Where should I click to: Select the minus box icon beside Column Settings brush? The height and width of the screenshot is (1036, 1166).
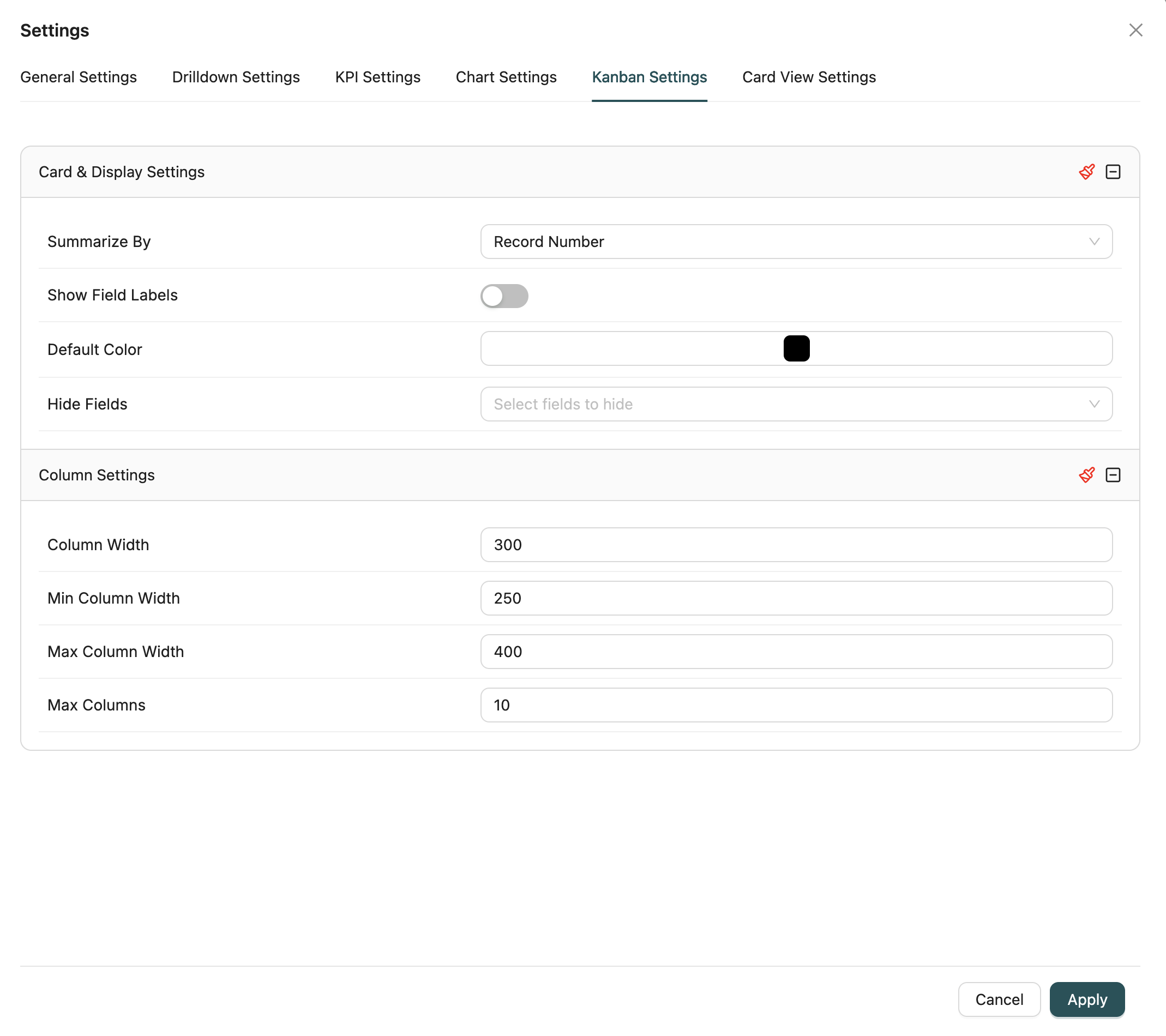1113,474
